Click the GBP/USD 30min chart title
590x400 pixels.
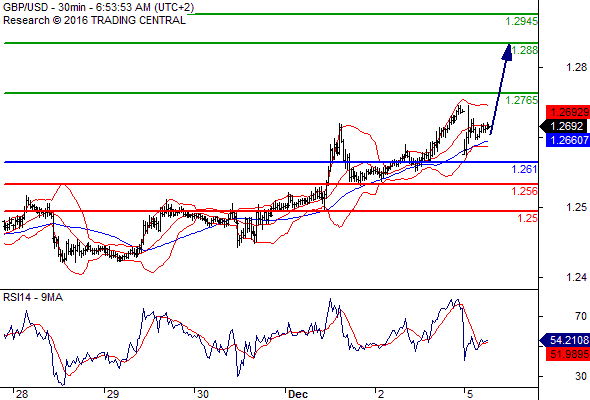pos(99,7)
